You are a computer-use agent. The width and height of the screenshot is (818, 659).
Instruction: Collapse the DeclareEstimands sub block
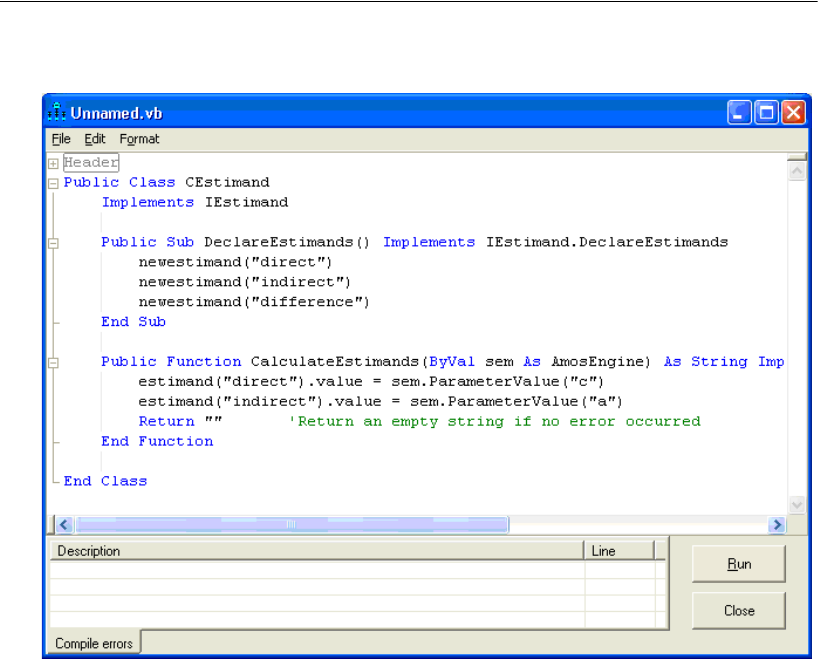tap(53, 243)
